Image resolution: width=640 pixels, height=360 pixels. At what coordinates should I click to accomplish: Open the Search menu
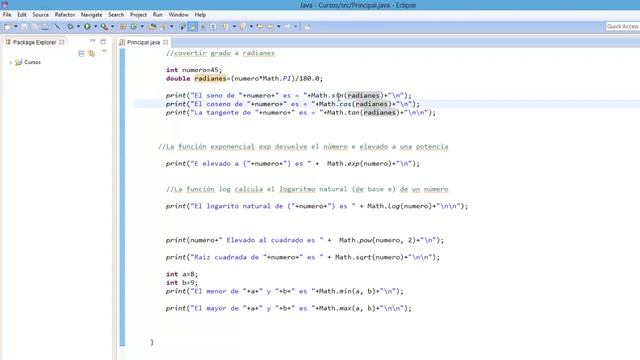[x=116, y=15]
